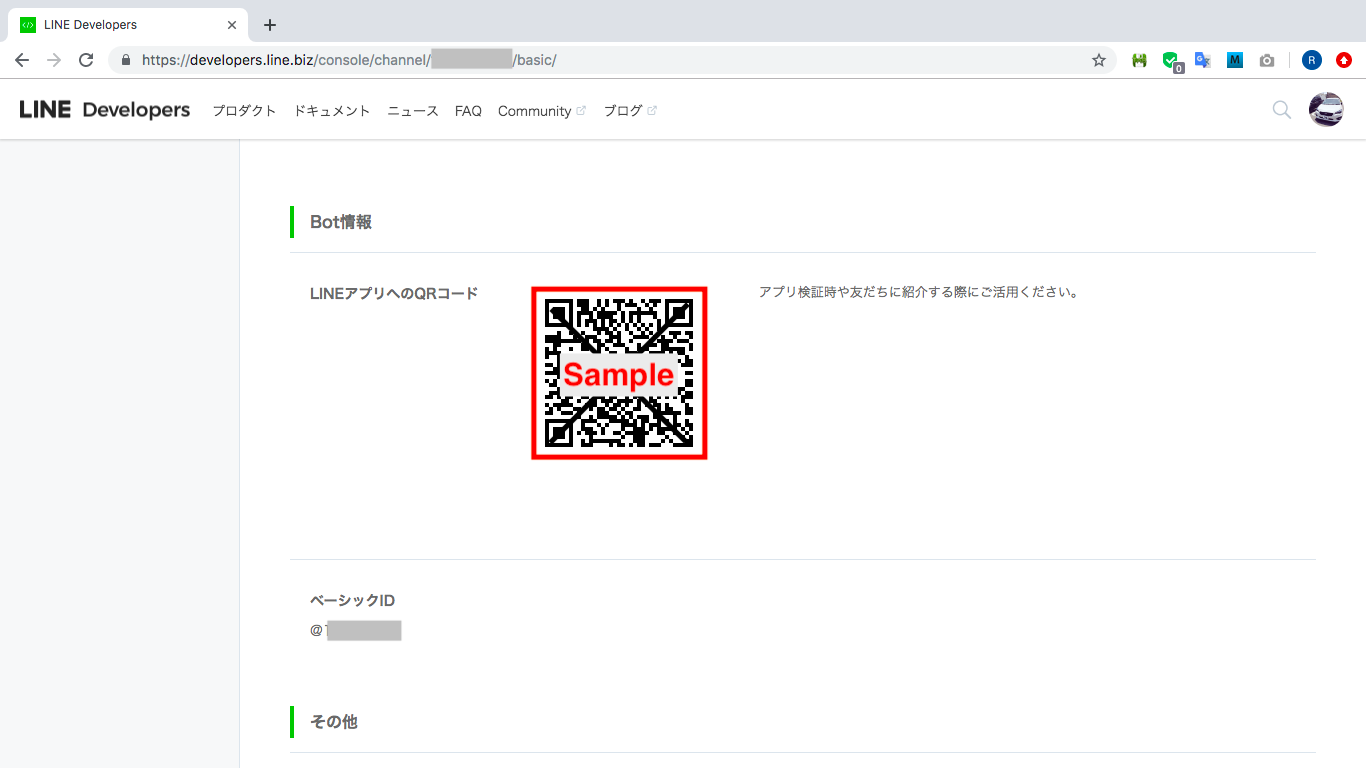Open a new tab with the plus button
Image resolution: width=1366 pixels, height=768 pixels.
point(269,25)
